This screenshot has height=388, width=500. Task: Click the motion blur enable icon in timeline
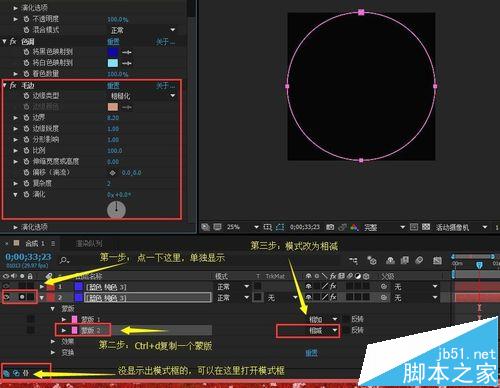(x=419, y=260)
